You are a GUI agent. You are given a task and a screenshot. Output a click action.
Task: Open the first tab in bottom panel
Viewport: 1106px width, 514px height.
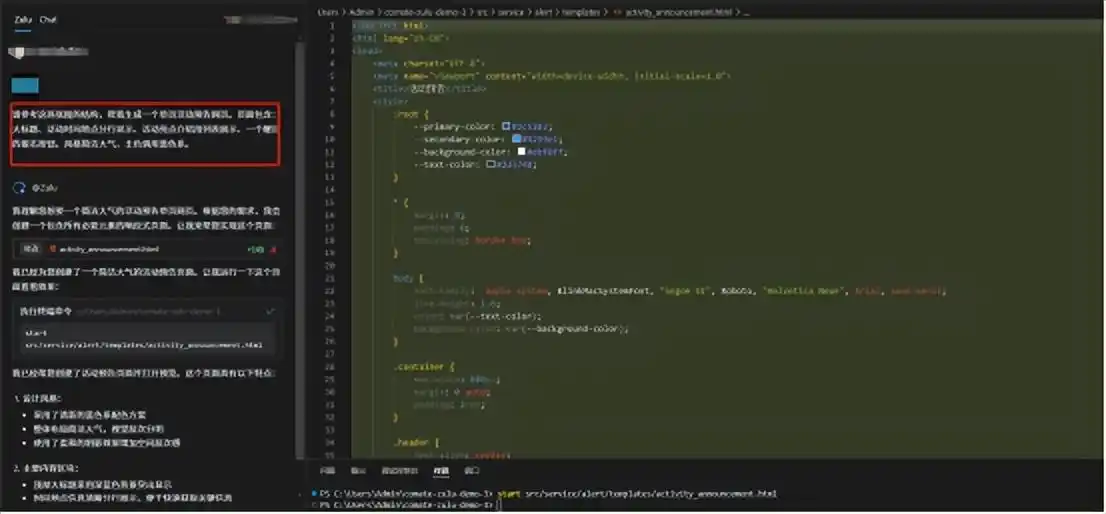pos(326,470)
